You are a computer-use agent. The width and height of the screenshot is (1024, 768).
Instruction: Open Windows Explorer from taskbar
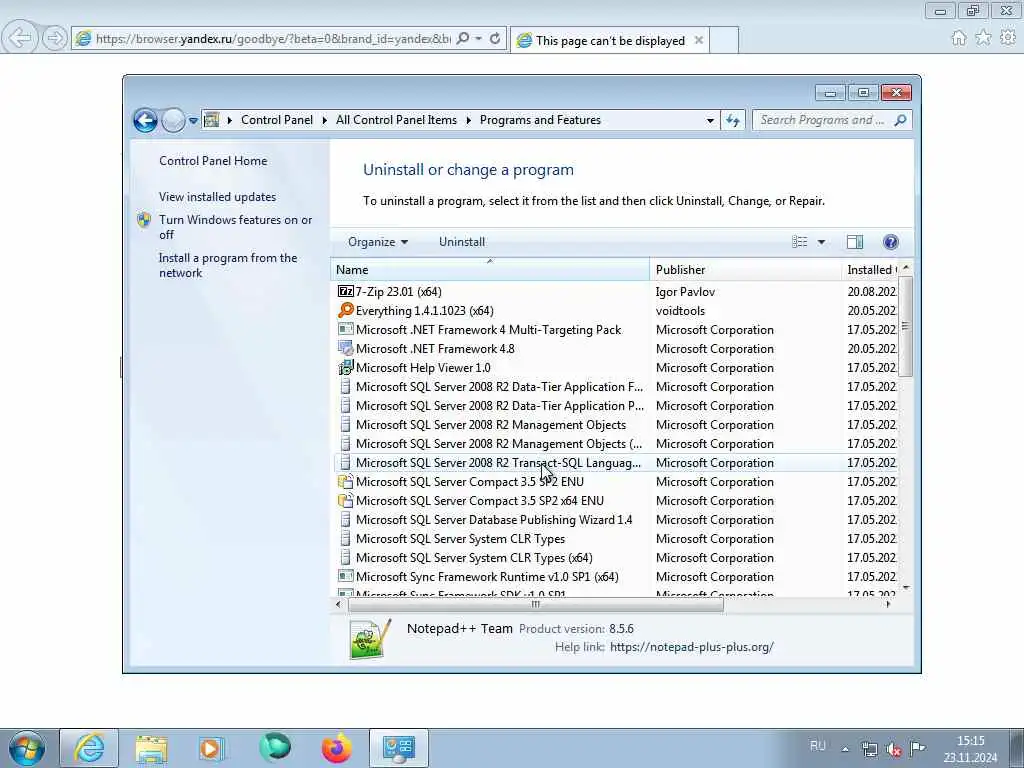click(x=152, y=748)
